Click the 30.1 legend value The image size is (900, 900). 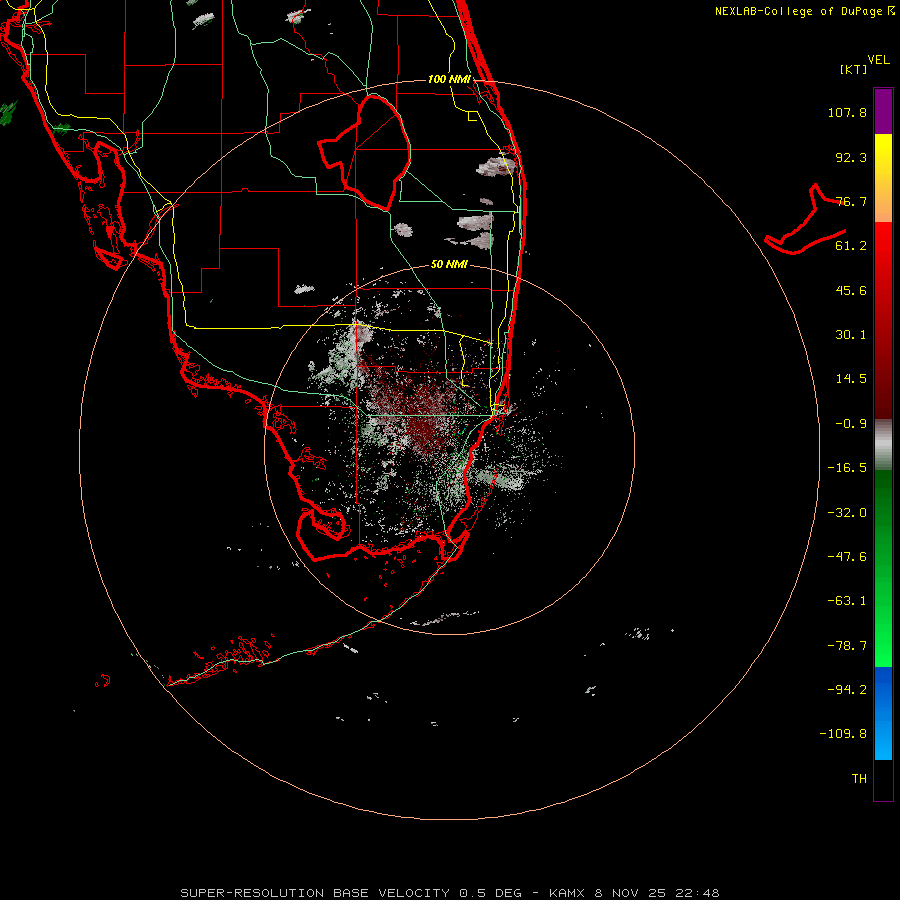click(851, 335)
